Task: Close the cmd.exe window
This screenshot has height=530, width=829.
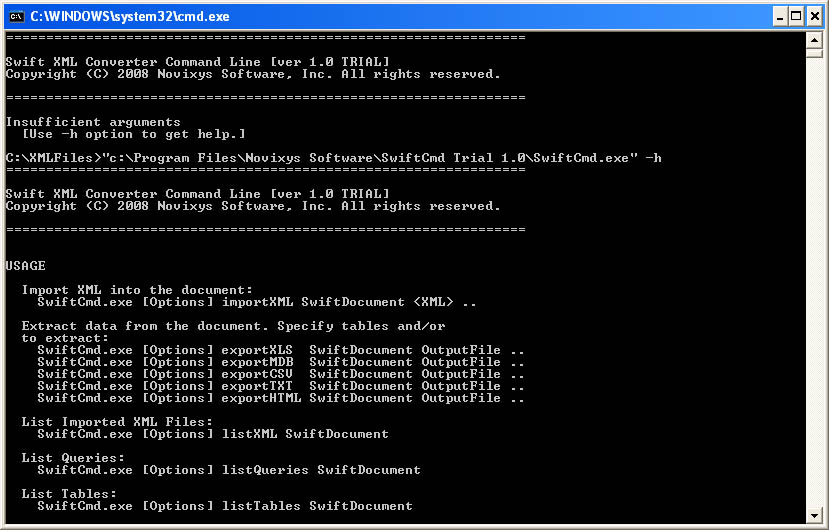Action: pyautogui.click(x=815, y=16)
